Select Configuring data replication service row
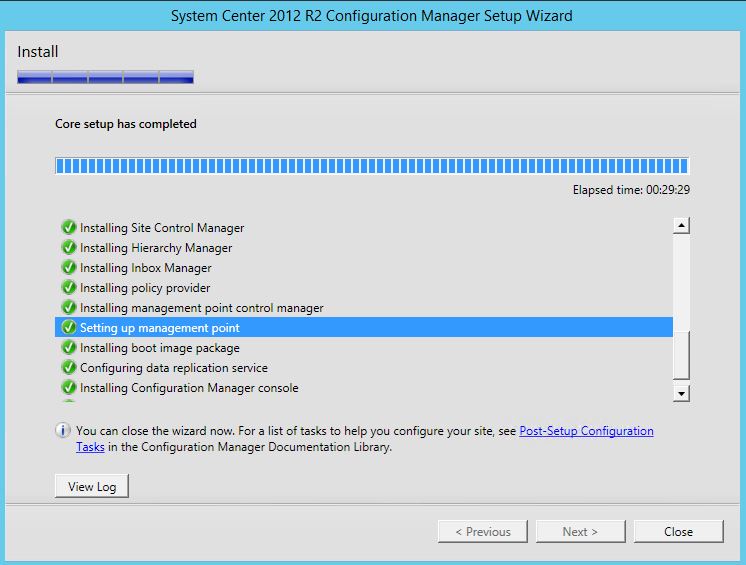 pos(364,367)
